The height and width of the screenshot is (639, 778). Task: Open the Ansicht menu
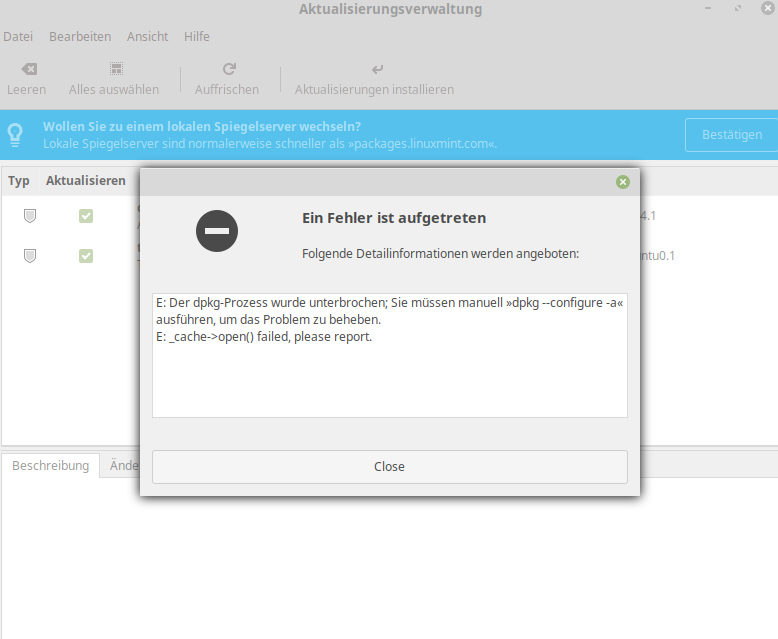tap(147, 37)
